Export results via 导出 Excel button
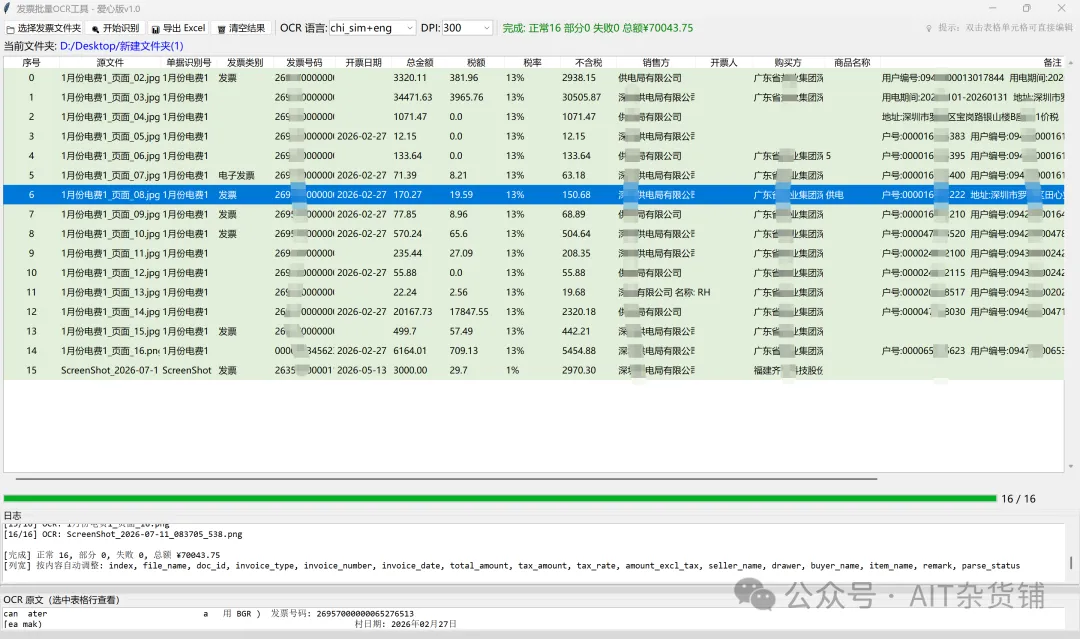1080x639 pixels. pos(178,28)
